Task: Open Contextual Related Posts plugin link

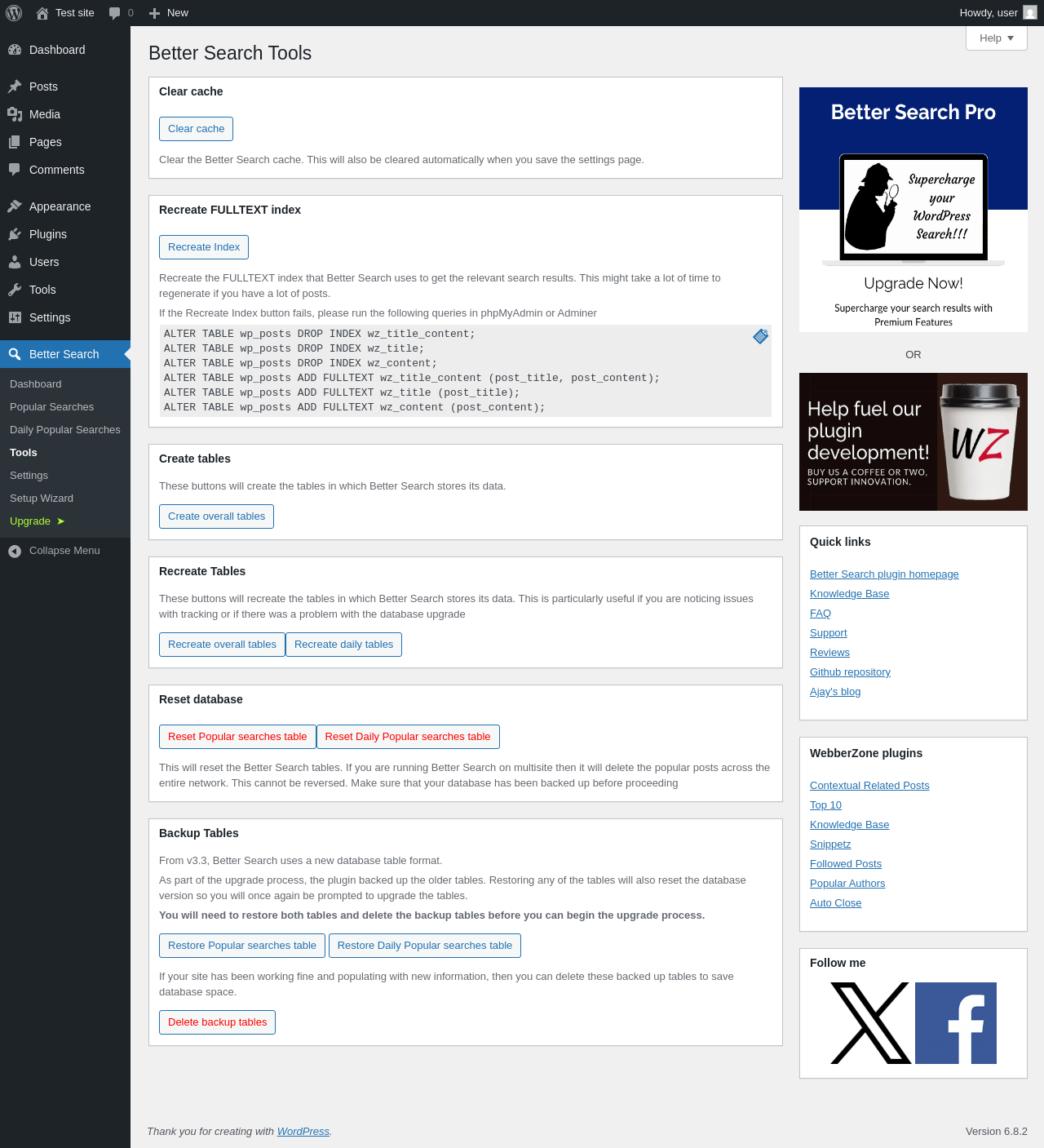Action: pos(869,786)
